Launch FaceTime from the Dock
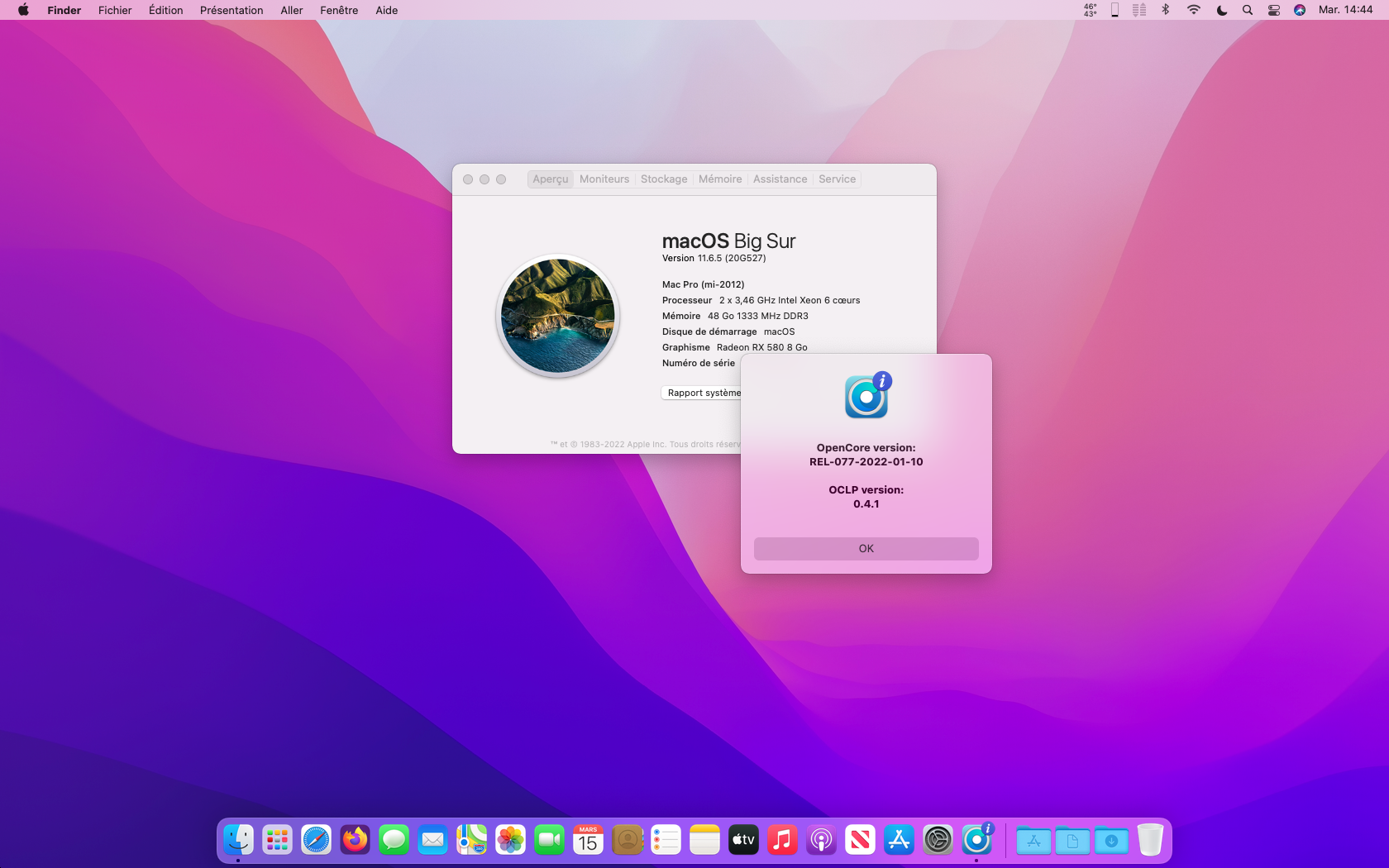Image resolution: width=1389 pixels, height=868 pixels. (x=550, y=840)
